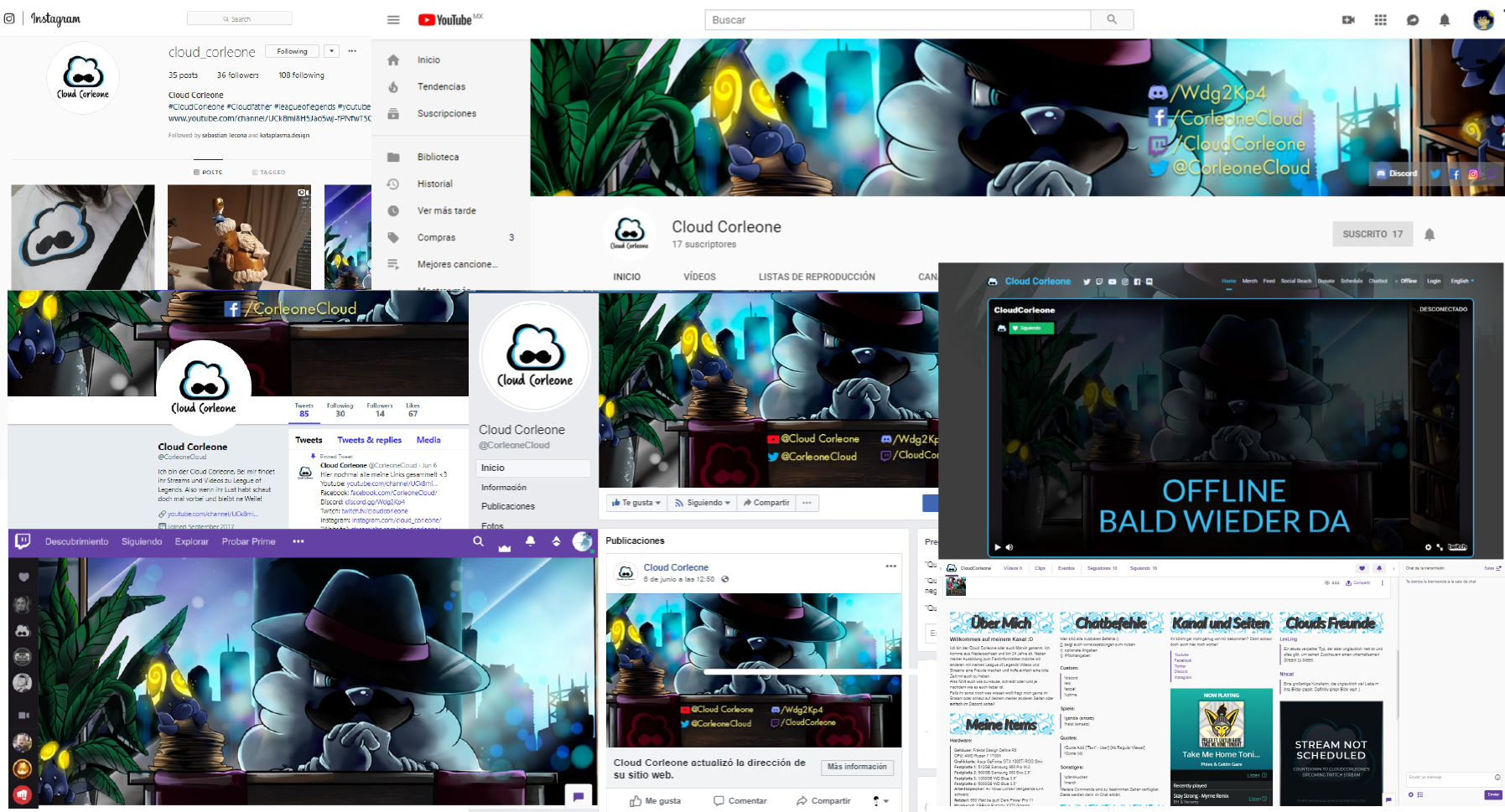The width and height of the screenshot is (1505, 812).
Task: Click YouTube's create video camera icon
Action: (1348, 20)
